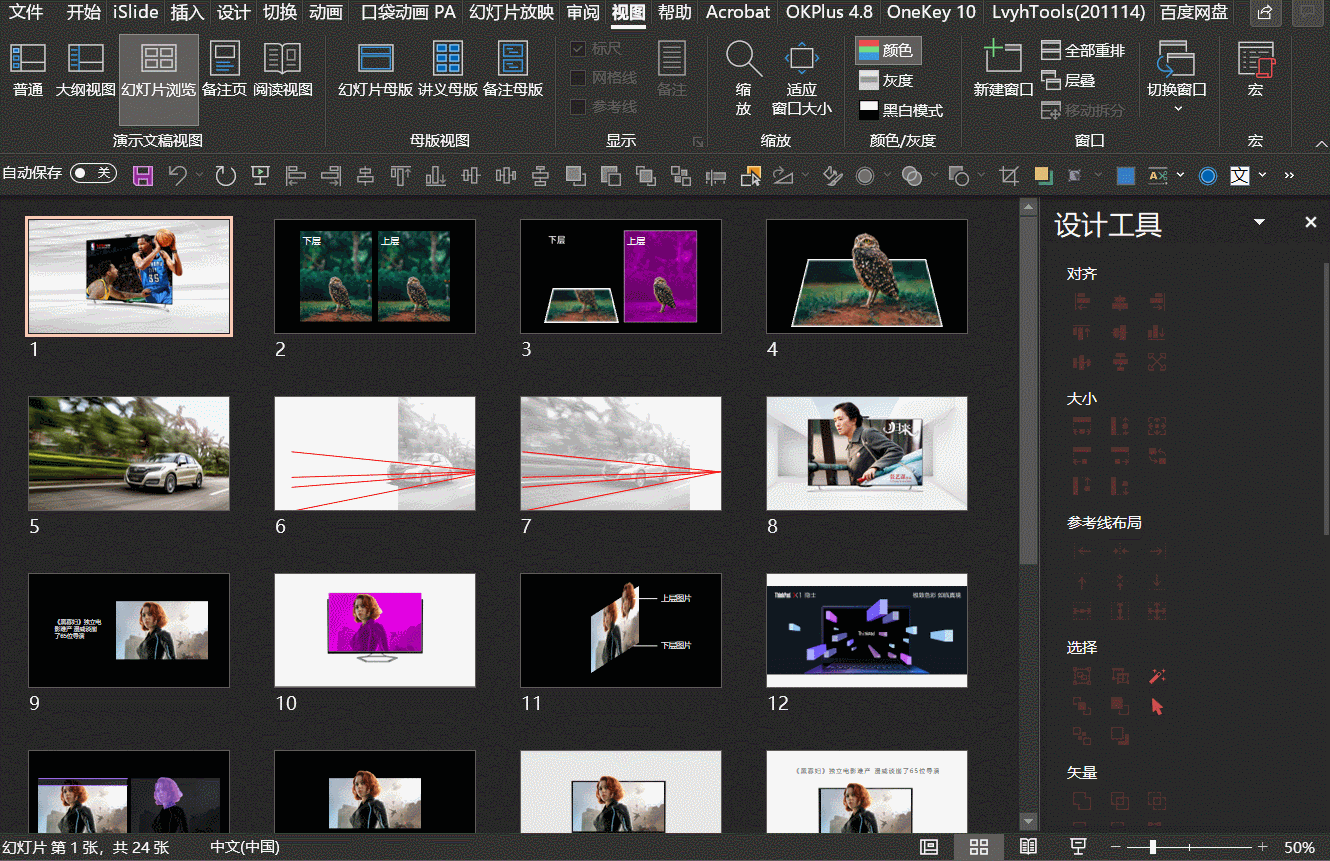Close the 设计工具 panel

point(1311,222)
